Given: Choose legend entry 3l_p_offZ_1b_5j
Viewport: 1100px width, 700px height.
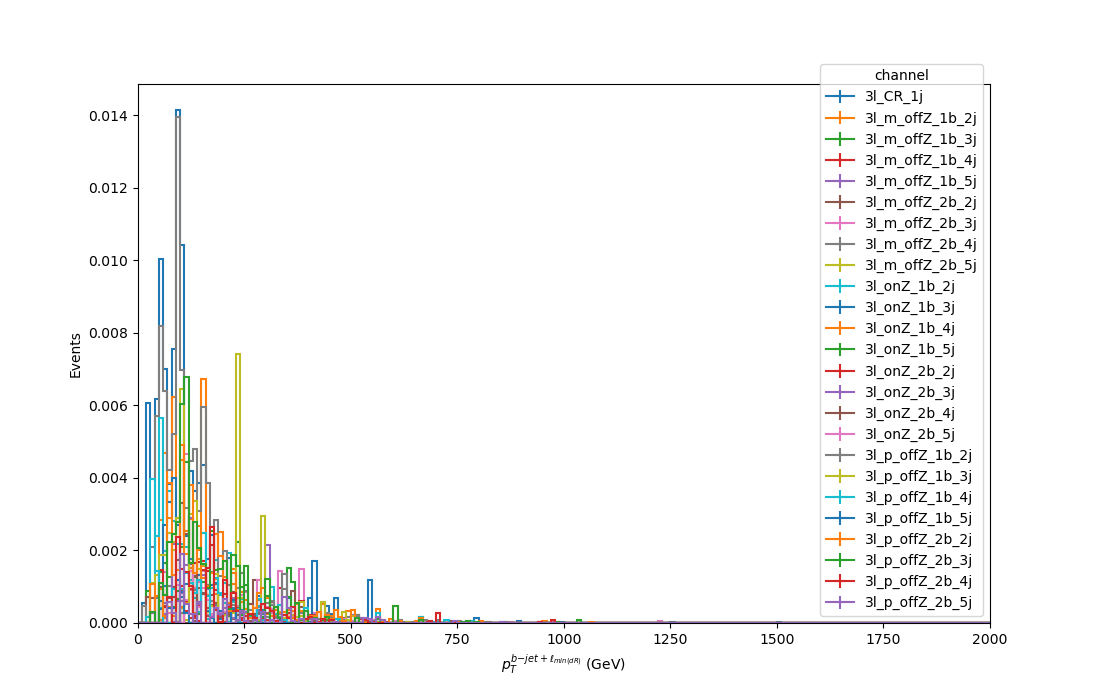Looking at the screenshot, I should [918, 518].
